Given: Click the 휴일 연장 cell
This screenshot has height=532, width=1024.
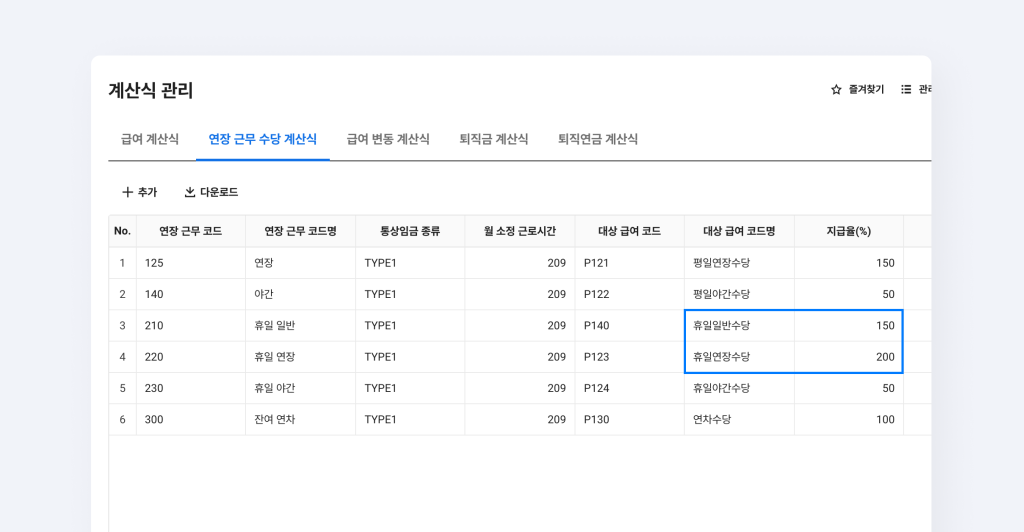Looking at the screenshot, I should click(x=300, y=357).
